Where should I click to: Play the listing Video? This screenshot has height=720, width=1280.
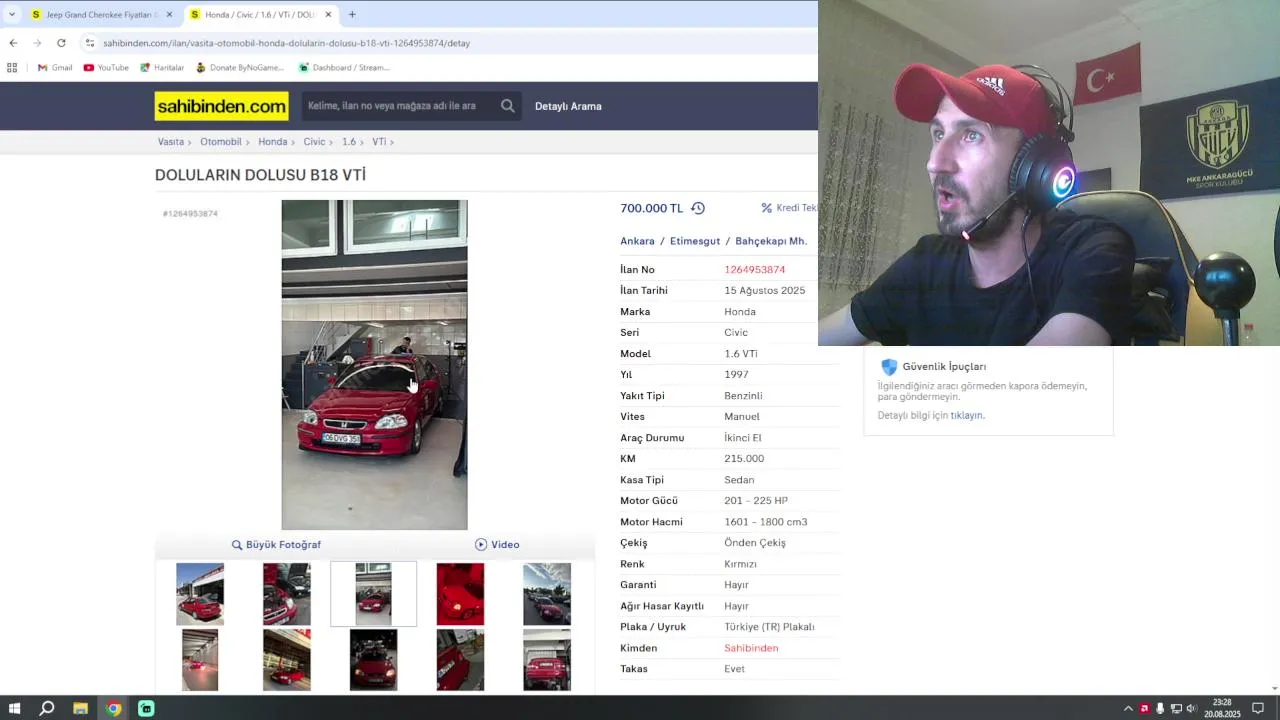click(497, 545)
